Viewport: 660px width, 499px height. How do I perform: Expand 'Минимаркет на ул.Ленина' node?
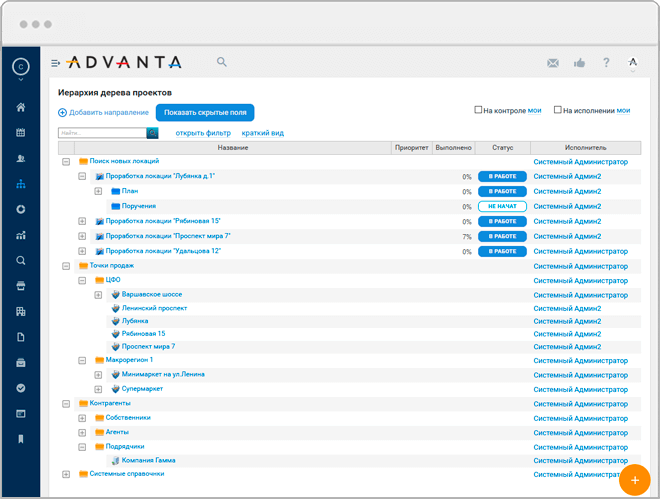pyautogui.click(x=98, y=375)
